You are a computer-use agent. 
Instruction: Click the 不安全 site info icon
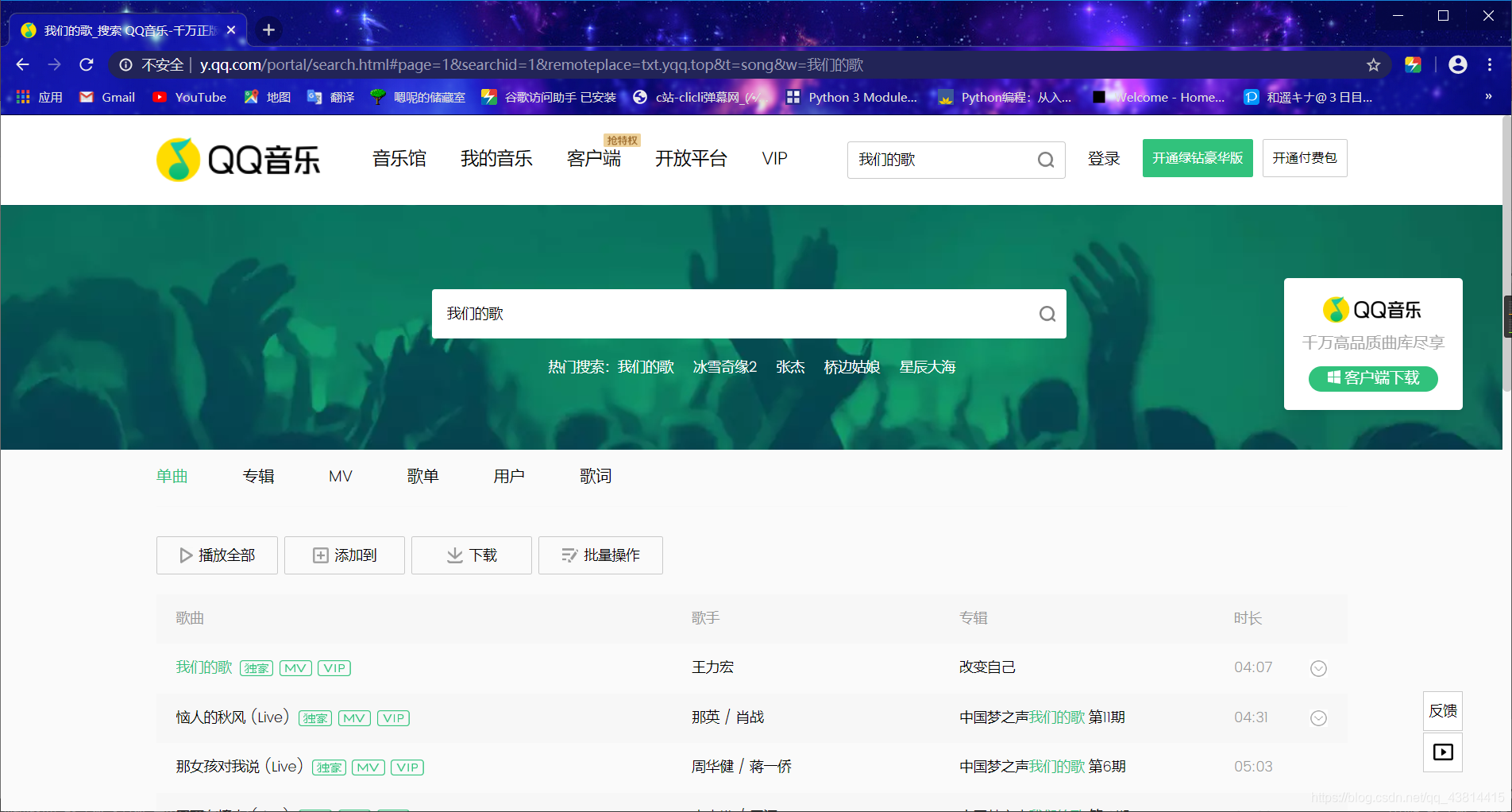(x=125, y=65)
